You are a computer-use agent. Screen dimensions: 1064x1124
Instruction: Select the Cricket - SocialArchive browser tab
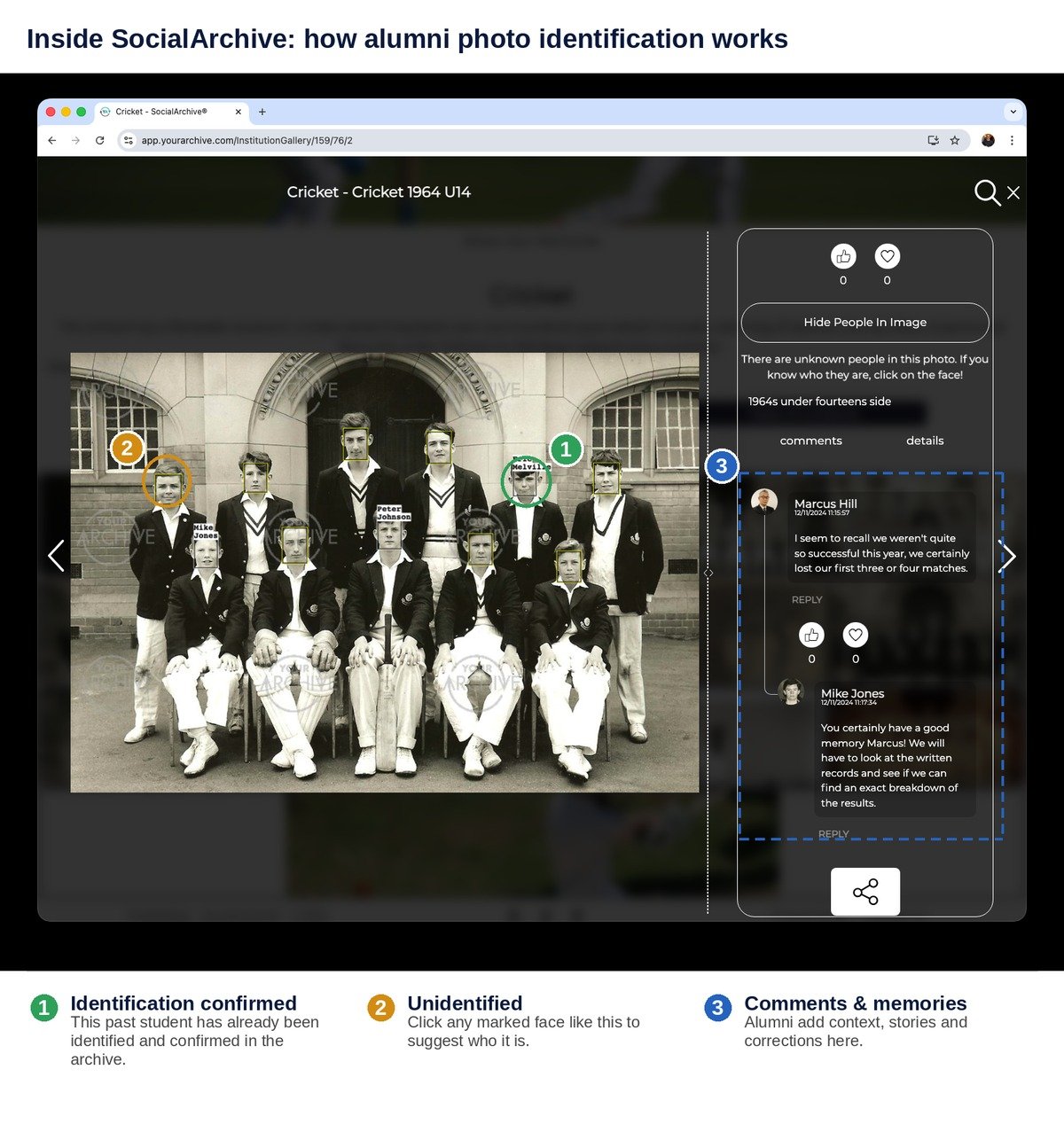tap(170, 112)
